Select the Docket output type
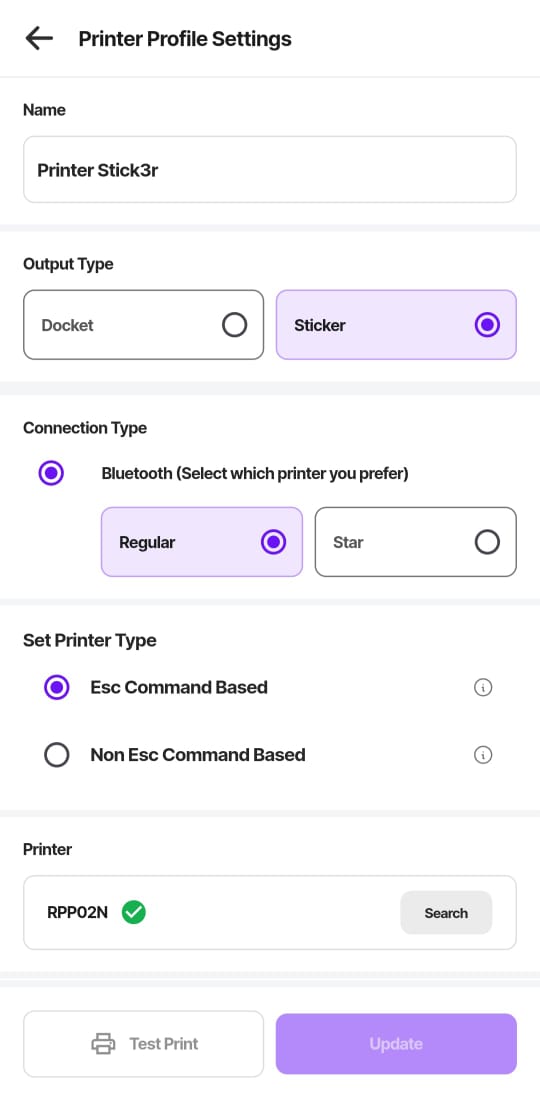540x1098 pixels. pos(144,325)
